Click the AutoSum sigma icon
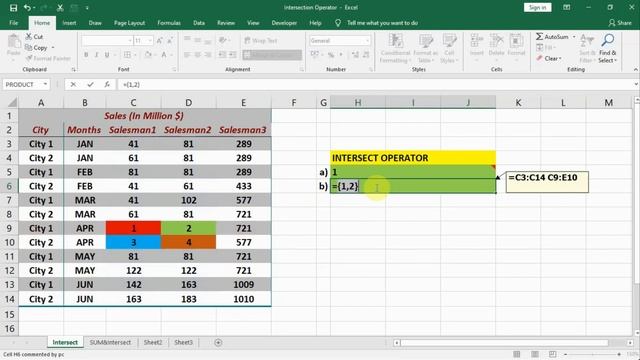Screen dimensions: 640x360 [x=540, y=37]
